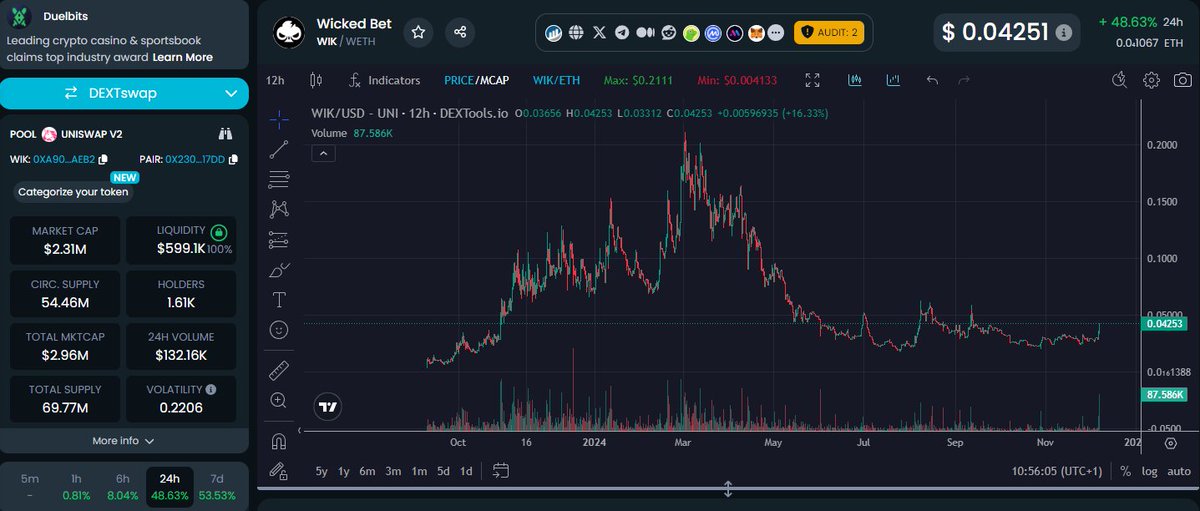Copy the PAIR contract address

coord(233,159)
